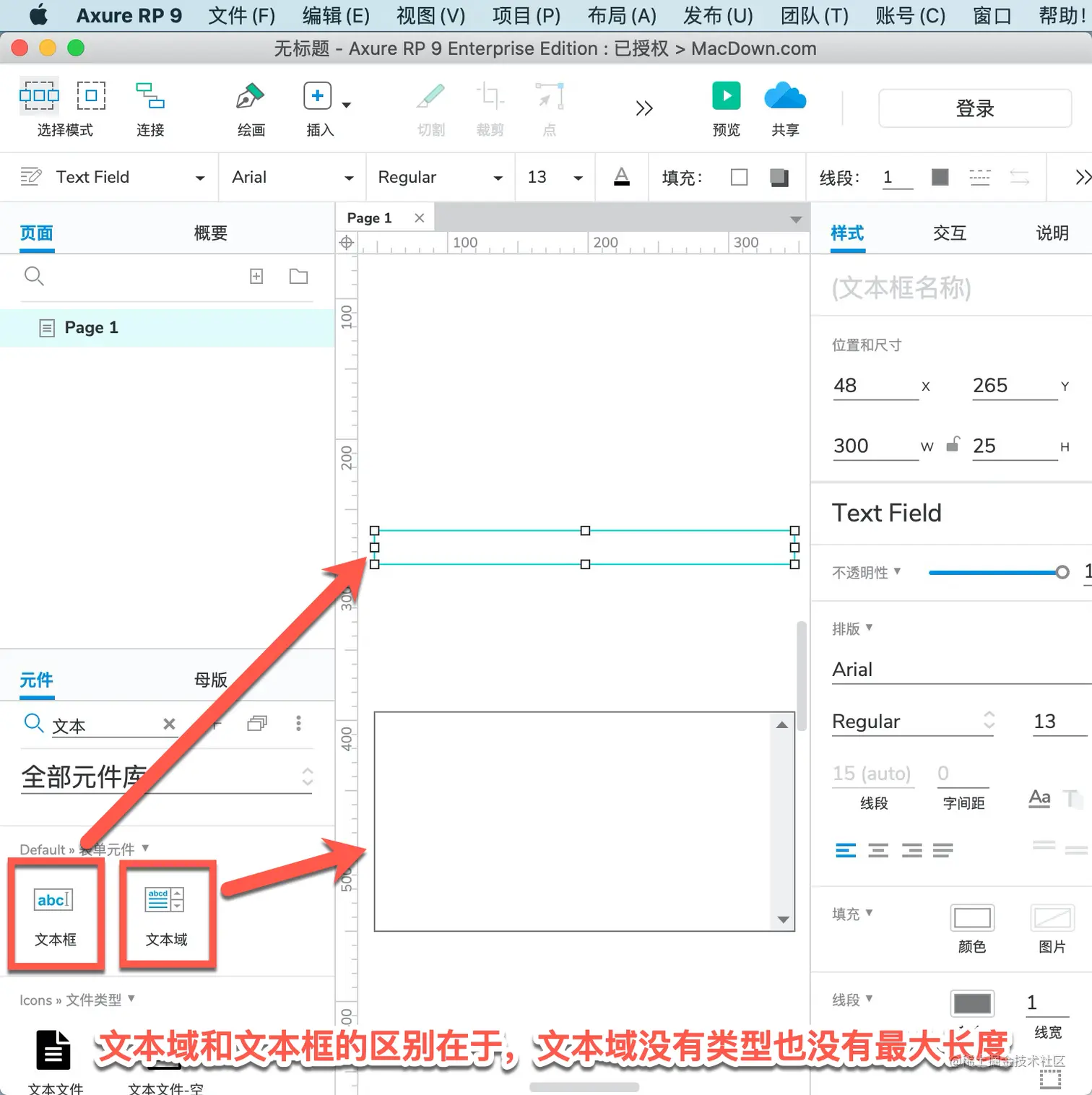Image resolution: width=1092 pixels, height=1095 pixels.
Task: Click the Point (点) tool icon
Action: coord(550,95)
